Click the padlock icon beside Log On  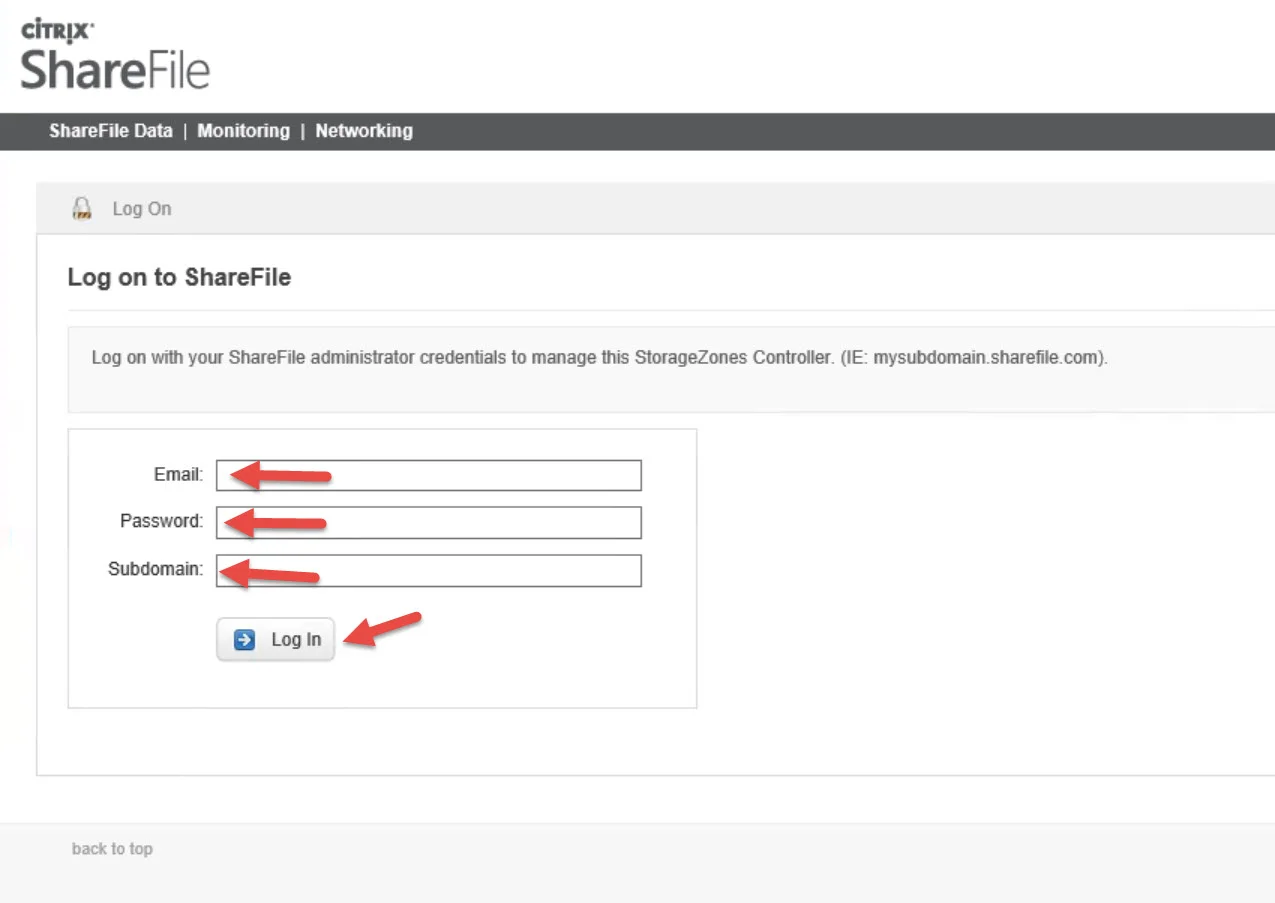tap(82, 208)
